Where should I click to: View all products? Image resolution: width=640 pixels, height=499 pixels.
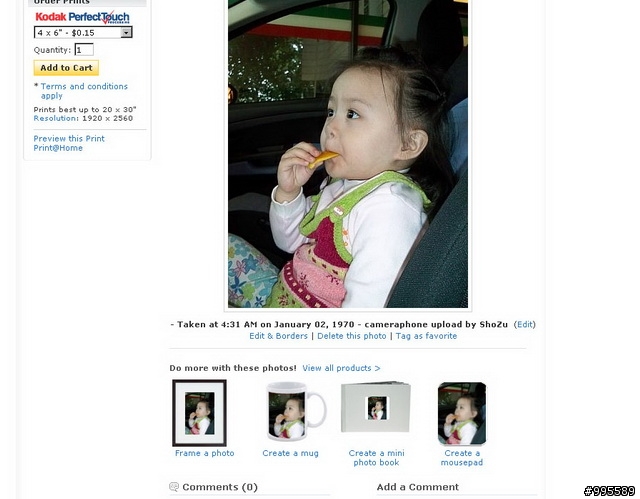(341, 368)
